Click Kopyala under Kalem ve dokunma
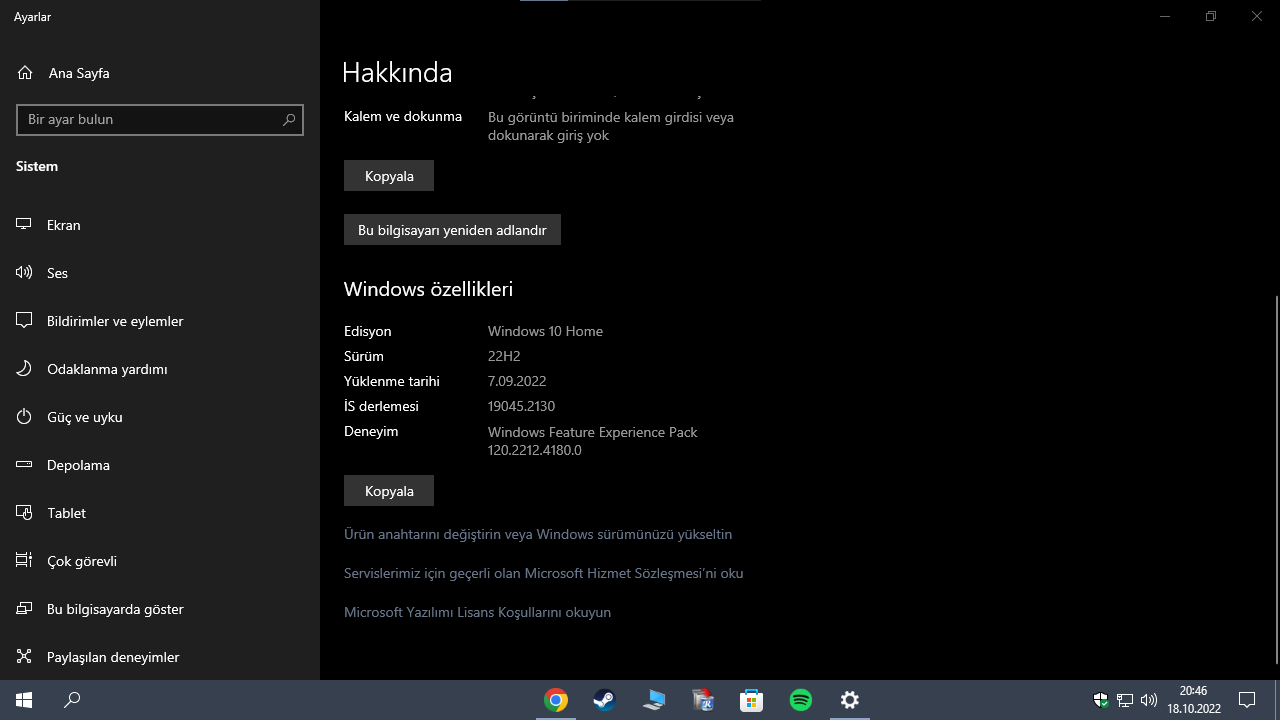The width and height of the screenshot is (1280, 720). [x=389, y=176]
